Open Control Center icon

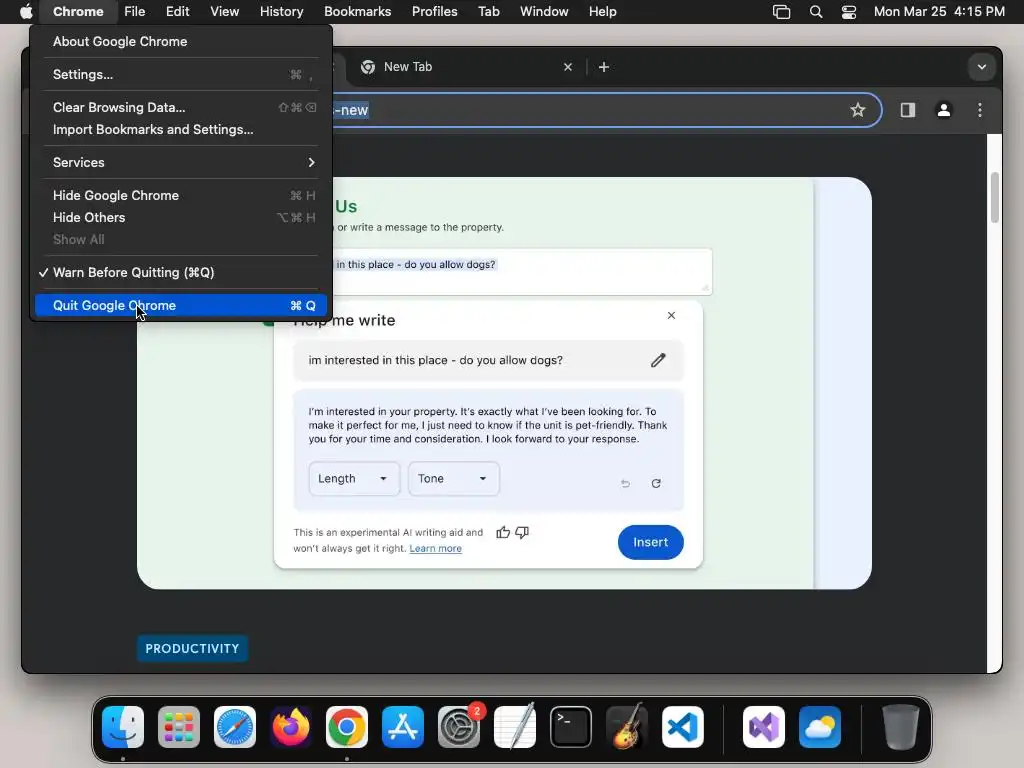[848, 12]
